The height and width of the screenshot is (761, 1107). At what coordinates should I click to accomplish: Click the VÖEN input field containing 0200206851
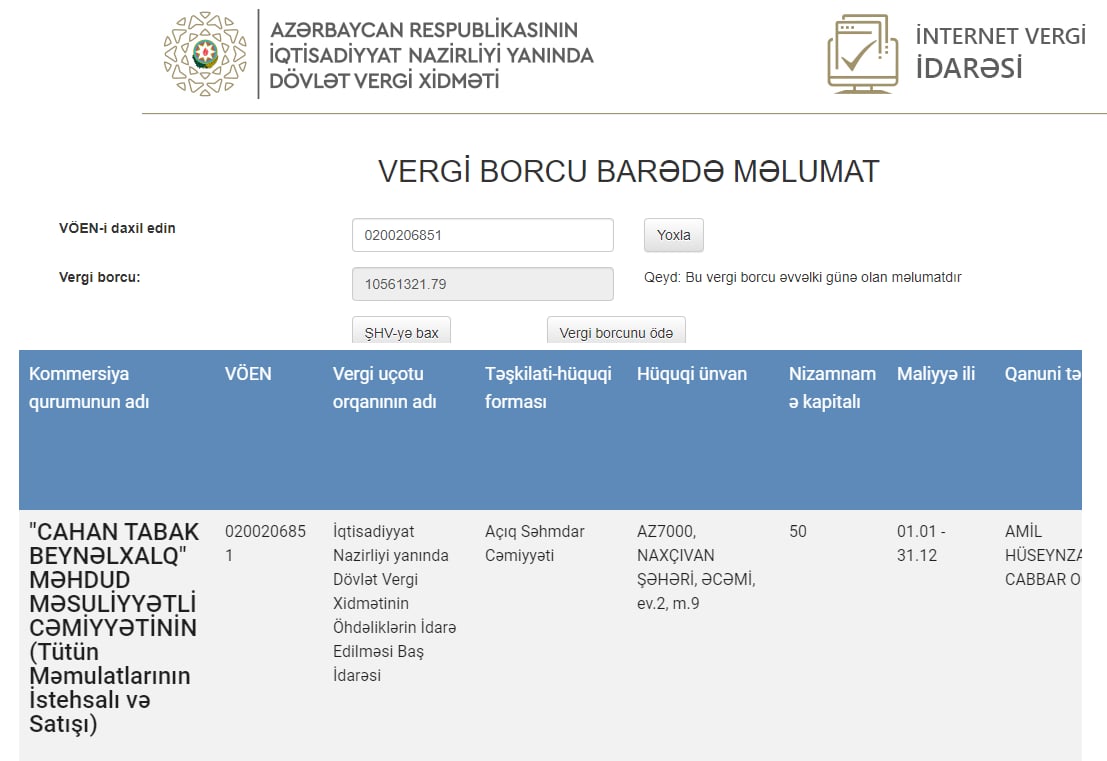tap(483, 235)
